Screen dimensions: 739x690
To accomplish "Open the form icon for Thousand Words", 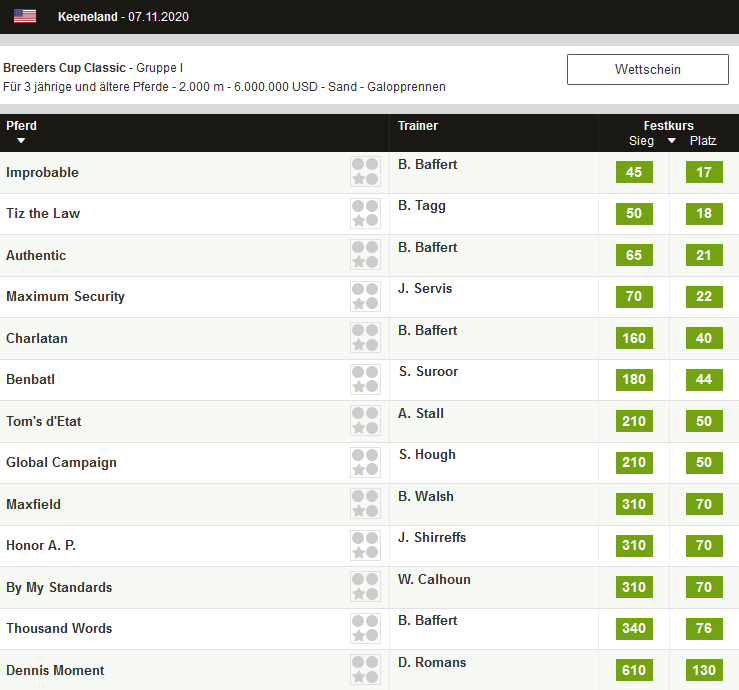I will [x=365, y=628].
